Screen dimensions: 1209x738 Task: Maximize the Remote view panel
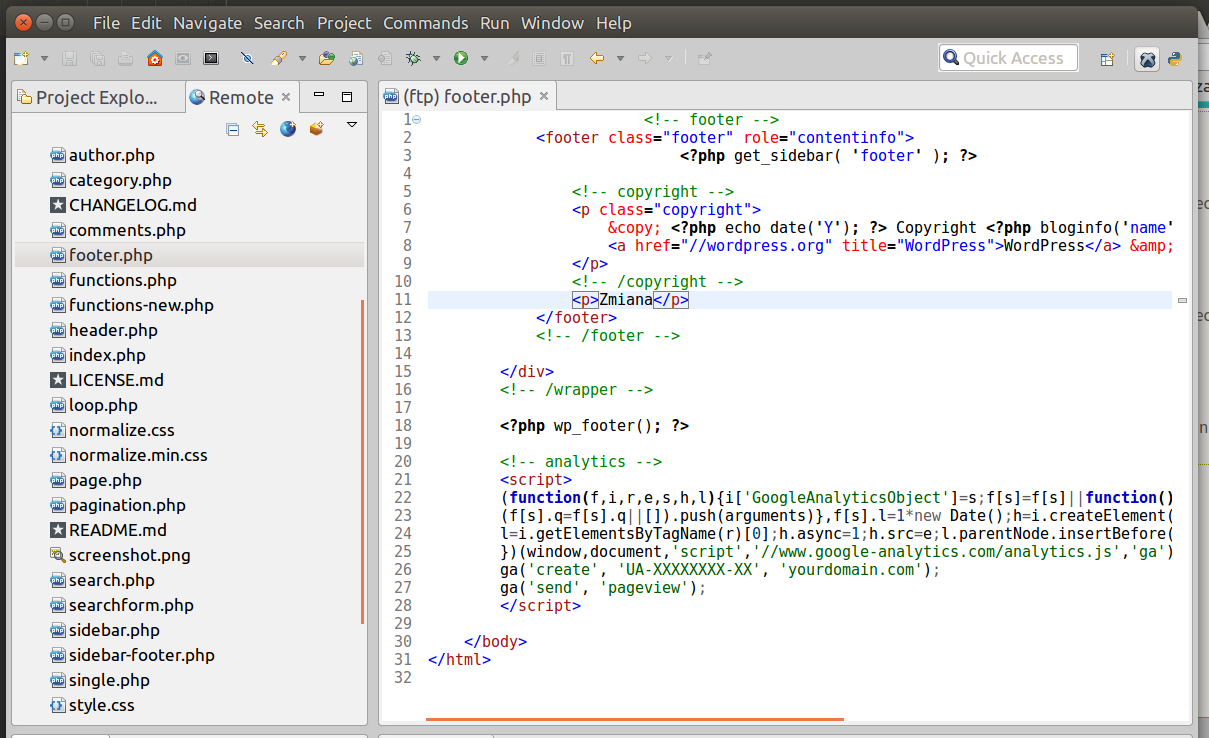click(x=347, y=97)
